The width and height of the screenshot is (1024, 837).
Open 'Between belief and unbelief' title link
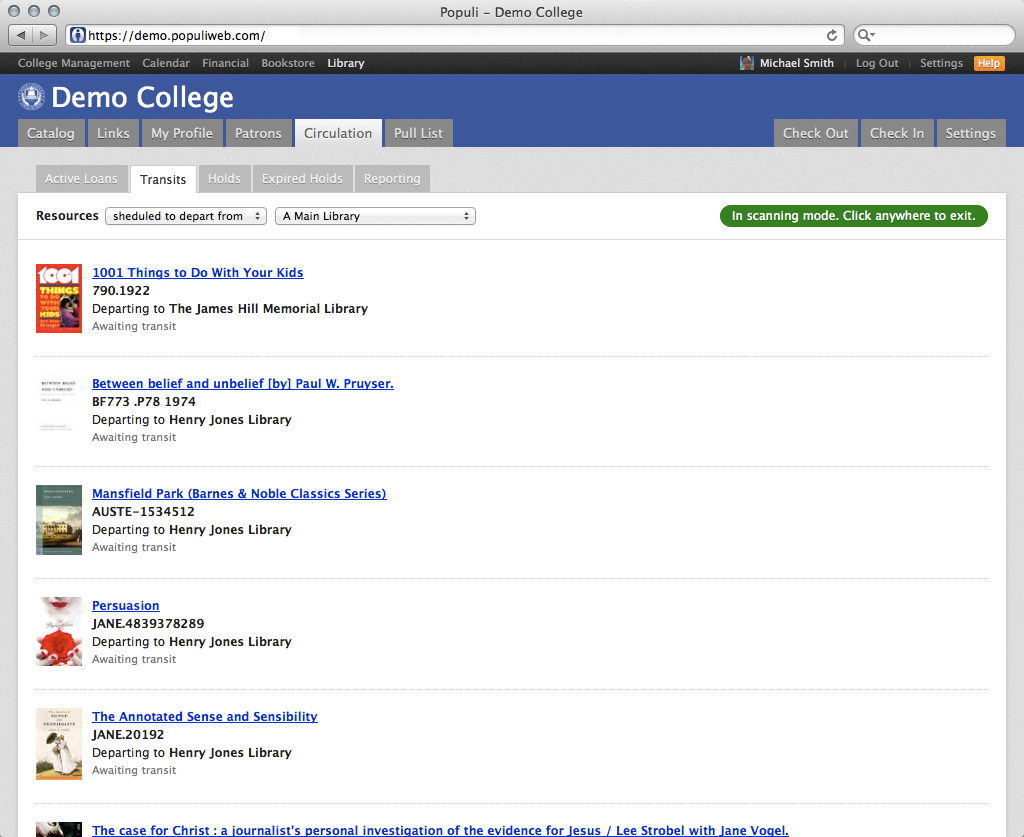(x=243, y=383)
